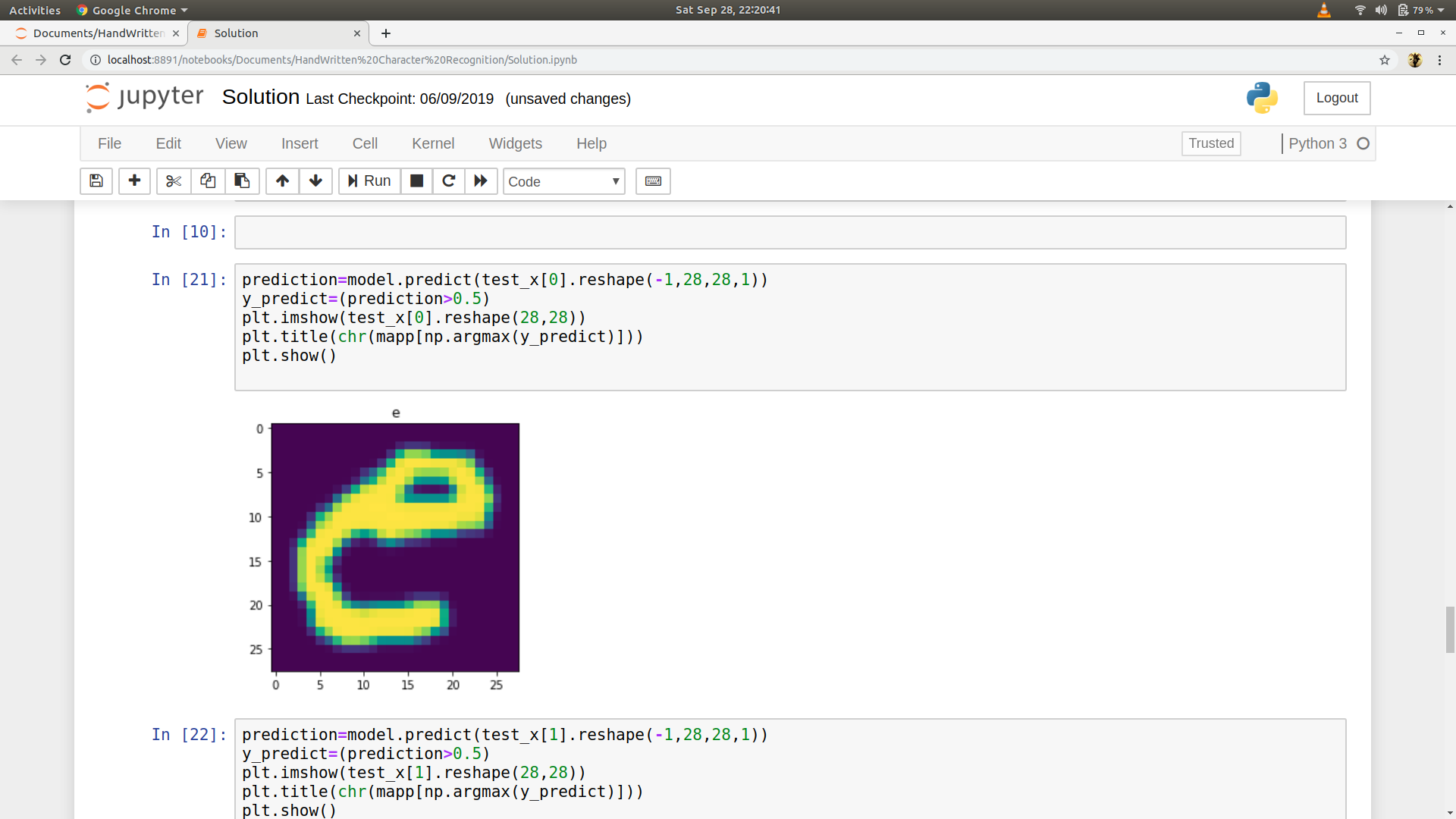Click the Logout button
The image size is (1456, 819).
tap(1336, 98)
